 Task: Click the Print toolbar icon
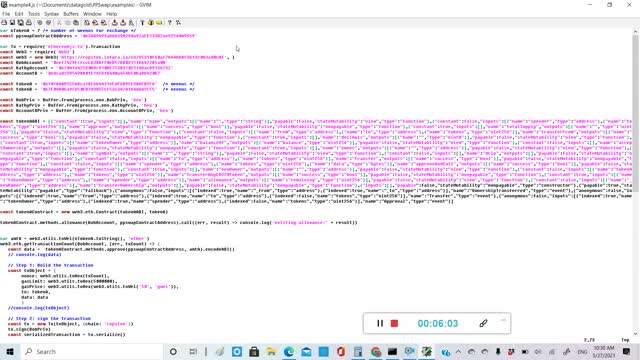tap(29, 22)
